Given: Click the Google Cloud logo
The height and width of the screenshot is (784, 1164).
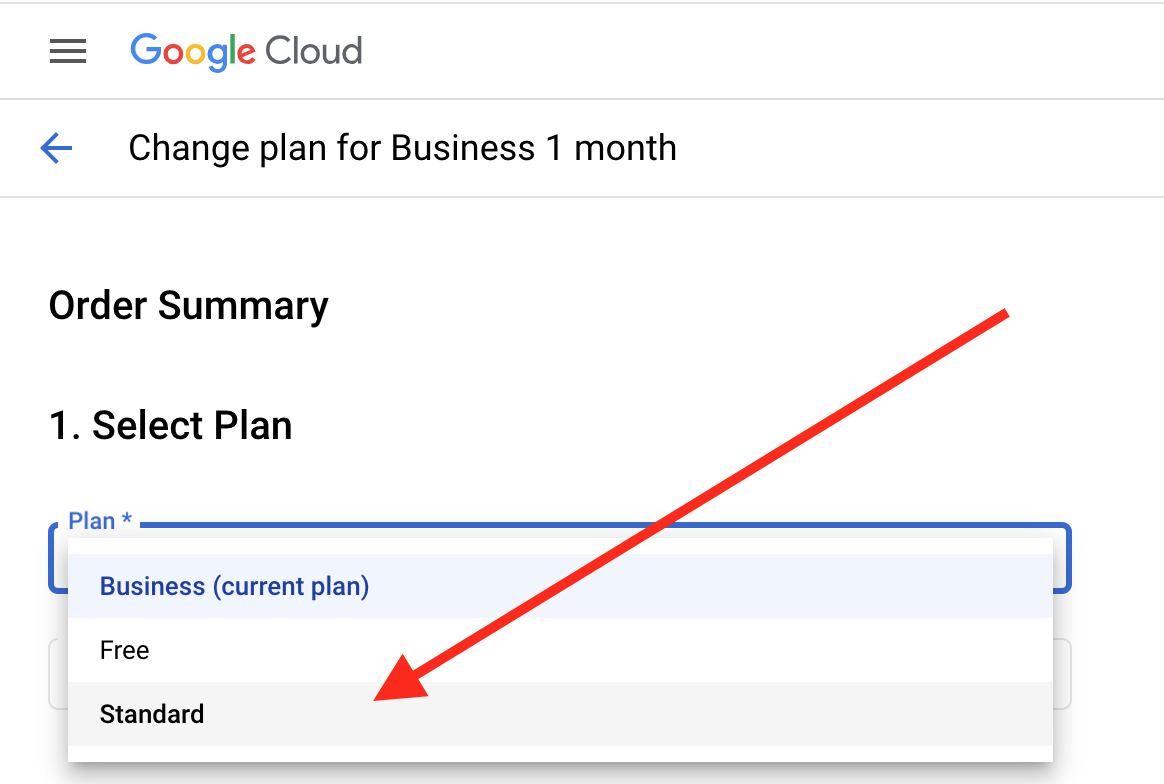Looking at the screenshot, I should (246, 51).
